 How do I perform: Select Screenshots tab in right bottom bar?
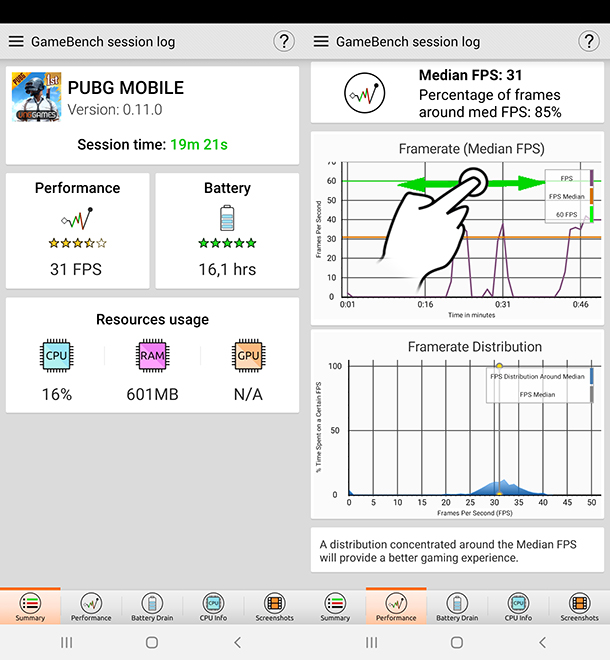point(579,607)
